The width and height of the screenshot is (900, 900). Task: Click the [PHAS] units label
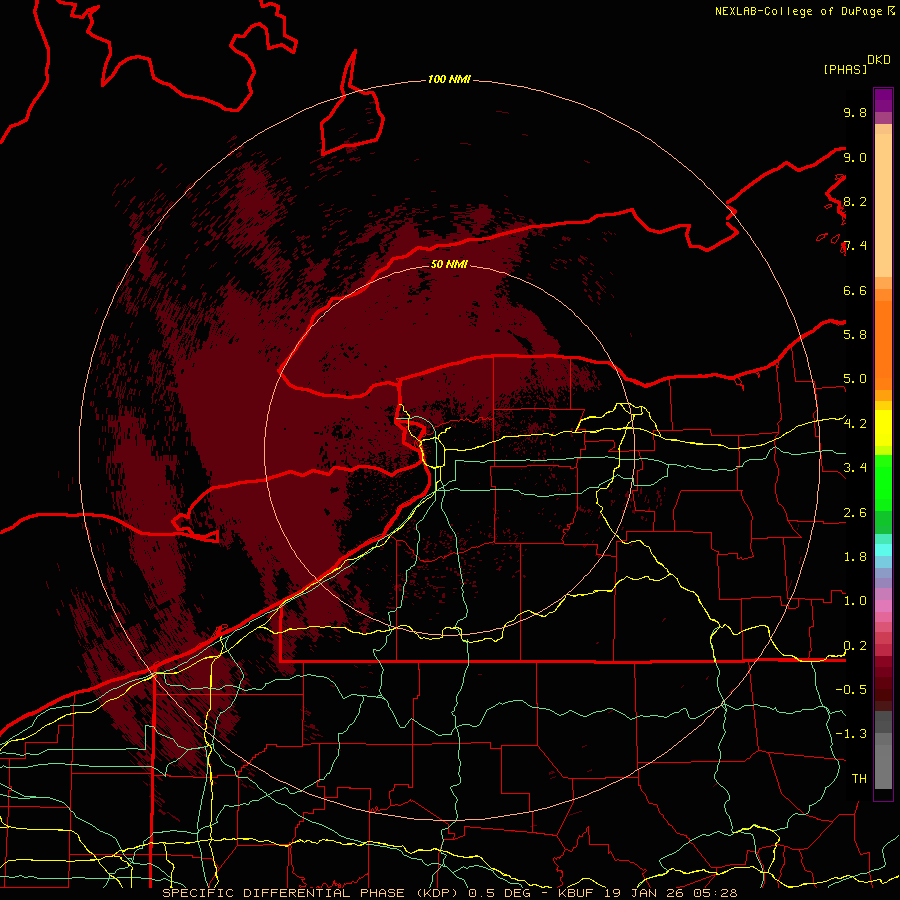point(845,69)
